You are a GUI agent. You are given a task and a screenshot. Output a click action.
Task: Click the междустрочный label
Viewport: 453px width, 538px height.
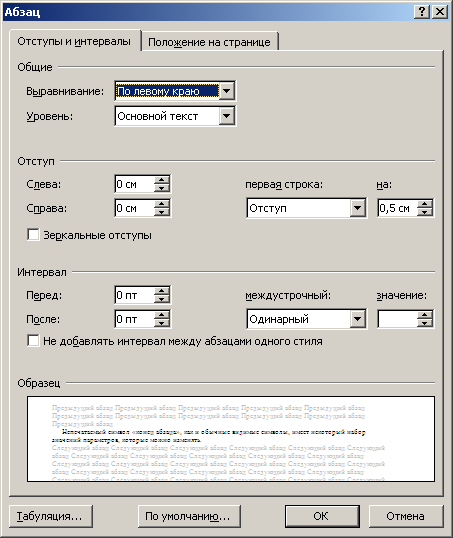[x=288, y=295]
